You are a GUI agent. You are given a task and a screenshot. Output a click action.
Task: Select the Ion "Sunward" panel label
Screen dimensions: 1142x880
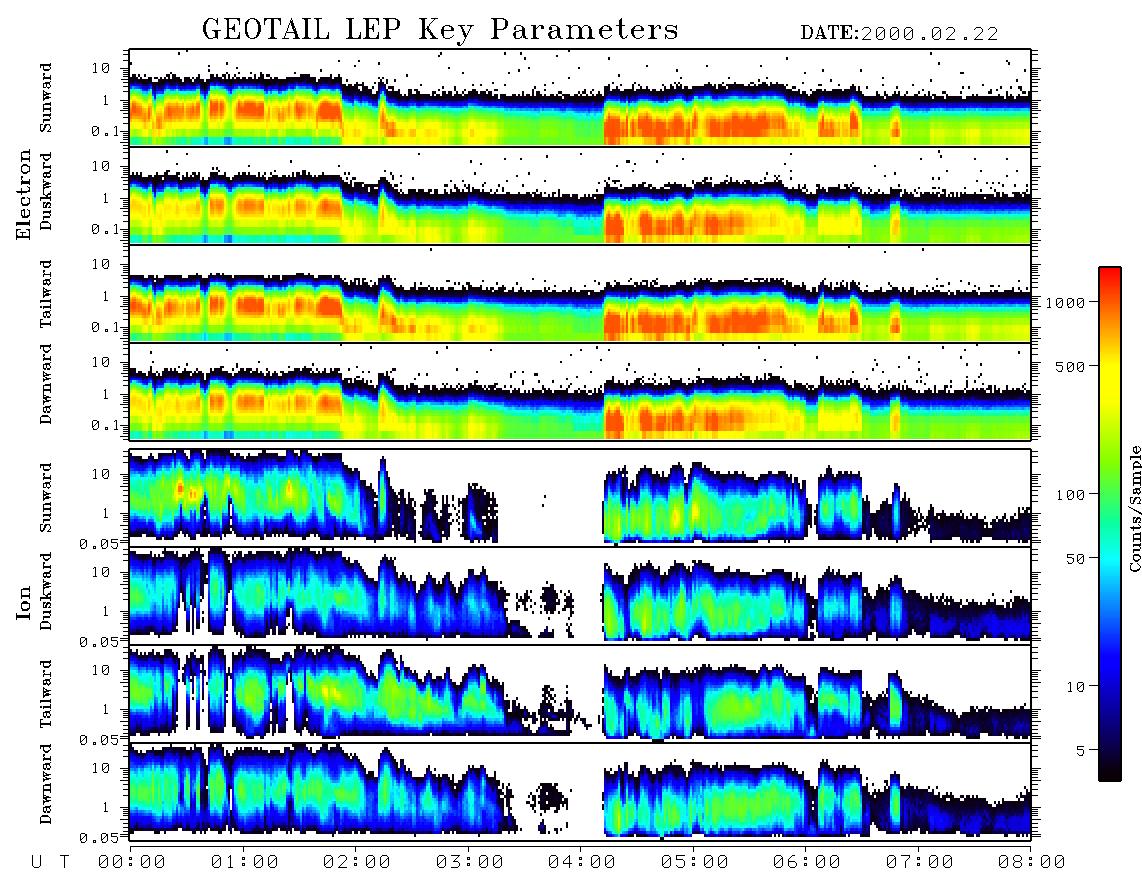46,498
